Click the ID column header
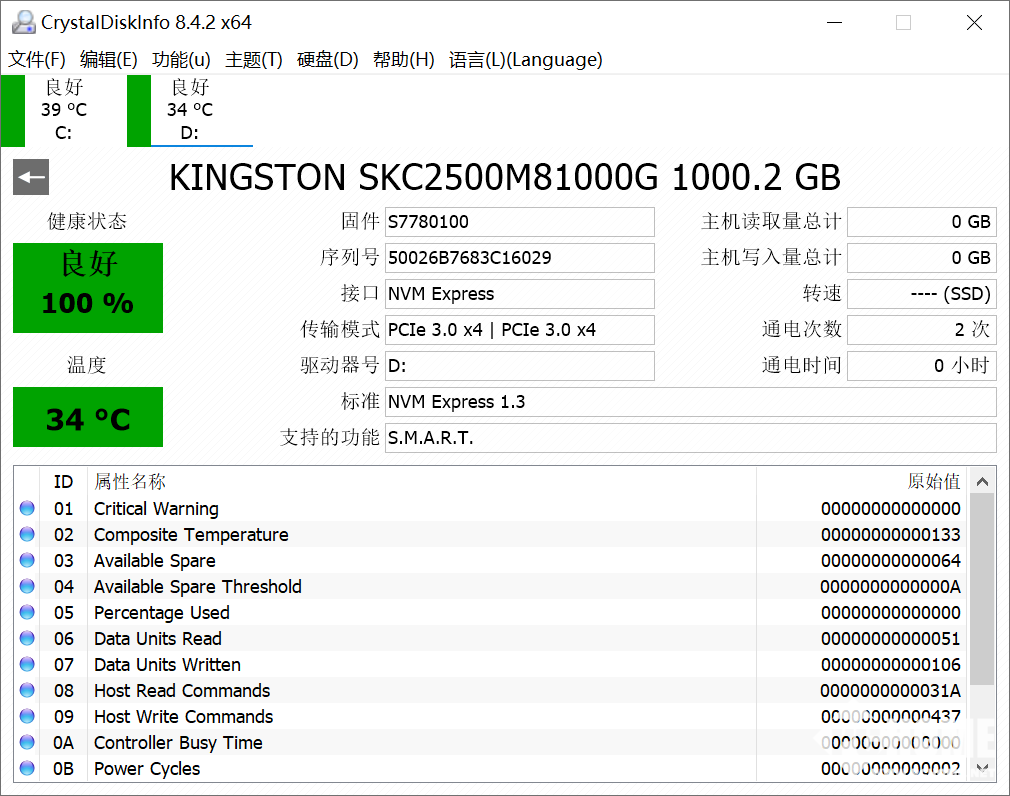 63,481
